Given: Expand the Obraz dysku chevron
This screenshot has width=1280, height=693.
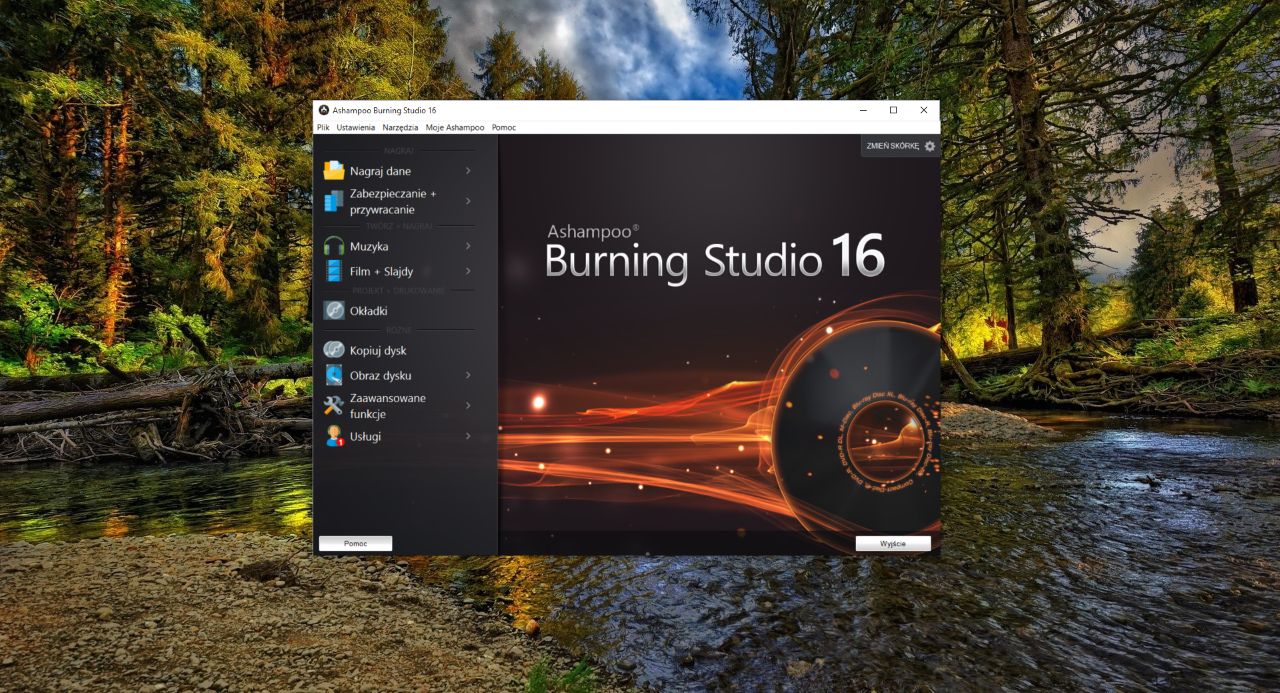Looking at the screenshot, I should pyautogui.click(x=468, y=375).
